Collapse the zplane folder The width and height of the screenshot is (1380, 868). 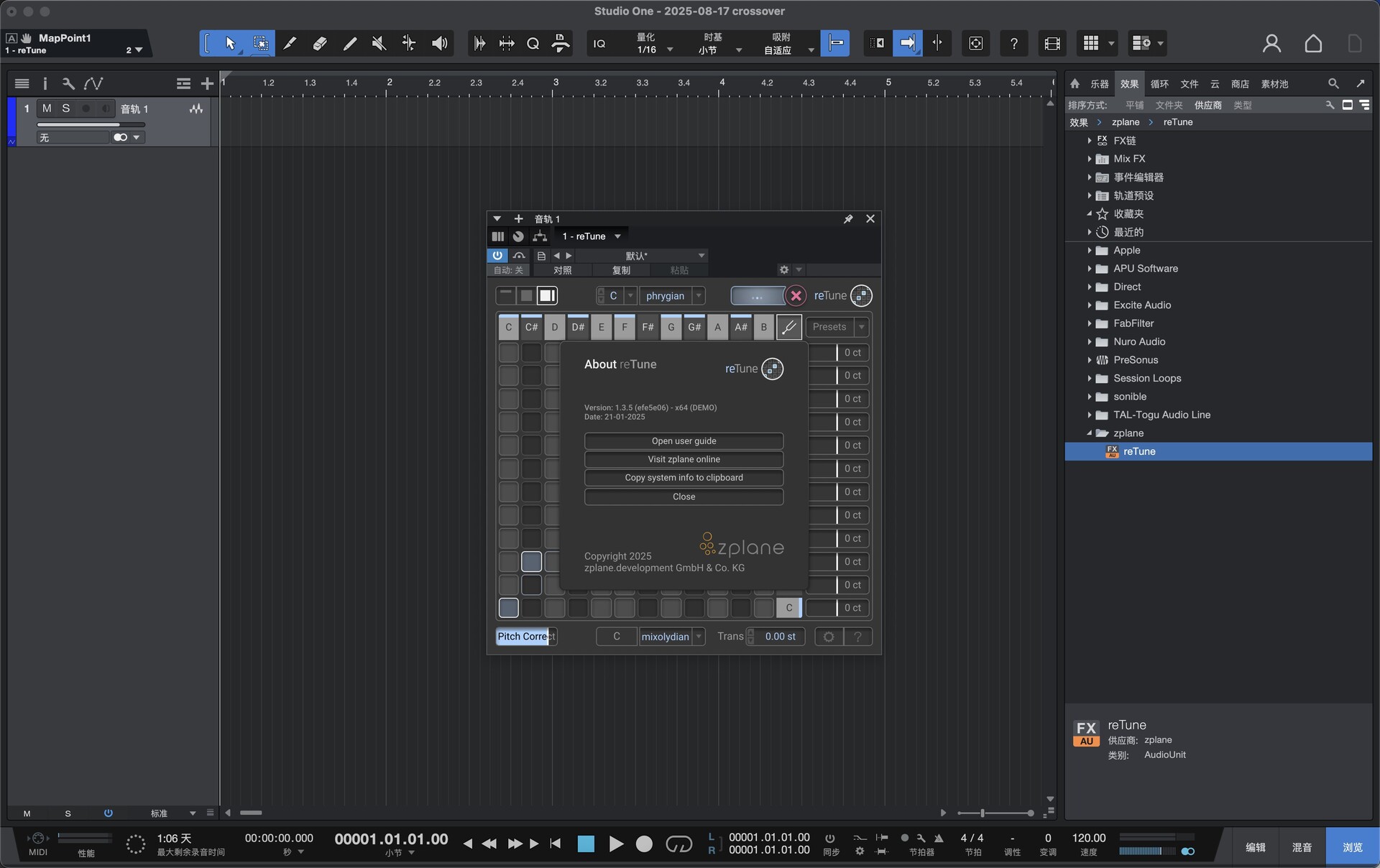point(1089,433)
